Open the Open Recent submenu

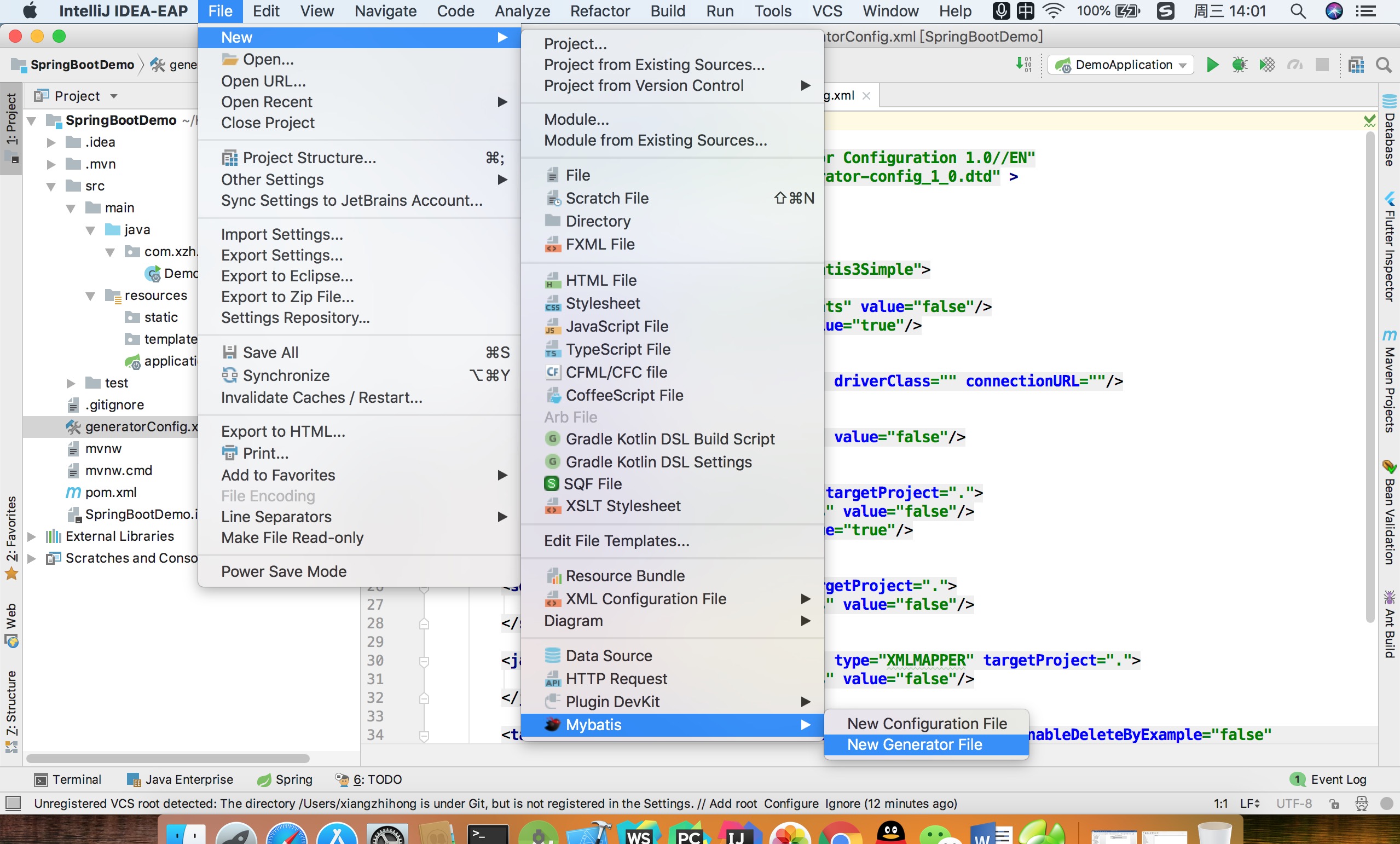click(360, 102)
